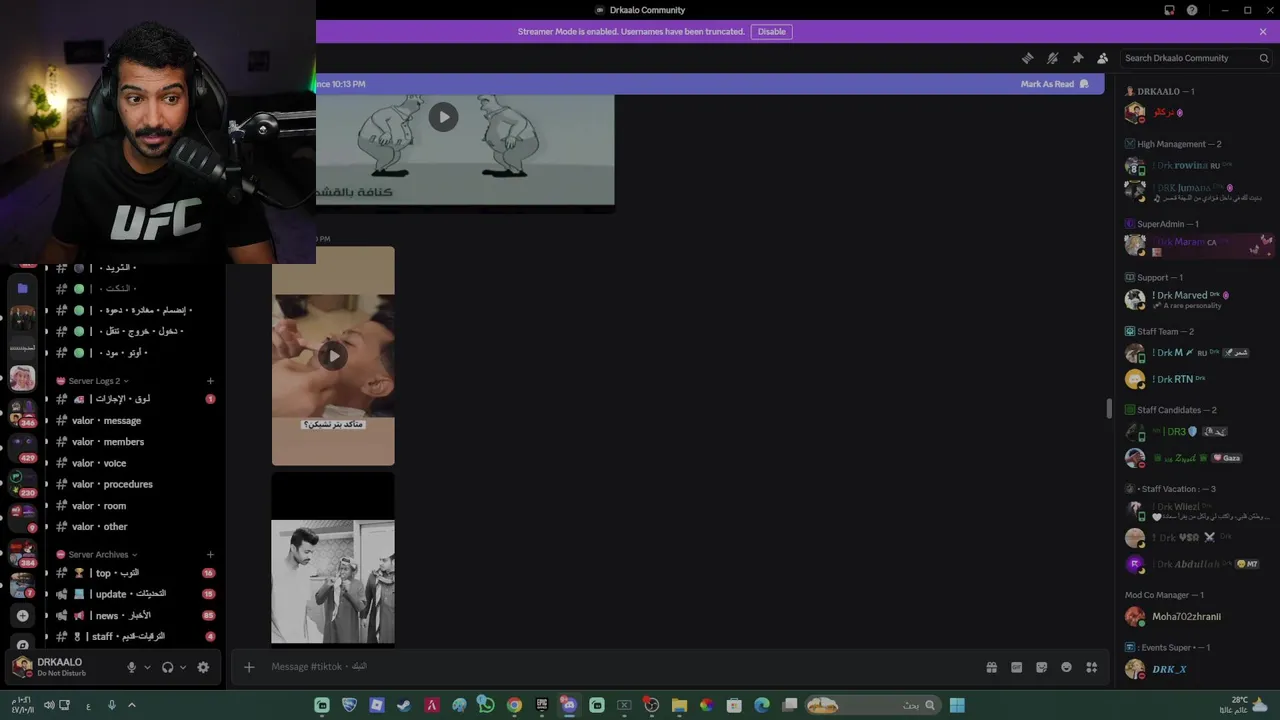1280x720 pixels.
Task: Play the middle face video
Action: click(333, 356)
